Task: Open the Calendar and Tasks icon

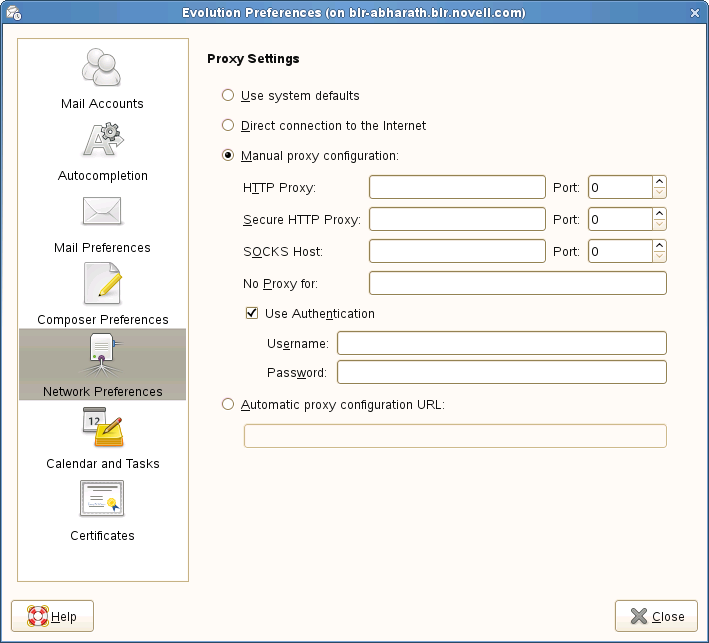Action: tap(103, 427)
